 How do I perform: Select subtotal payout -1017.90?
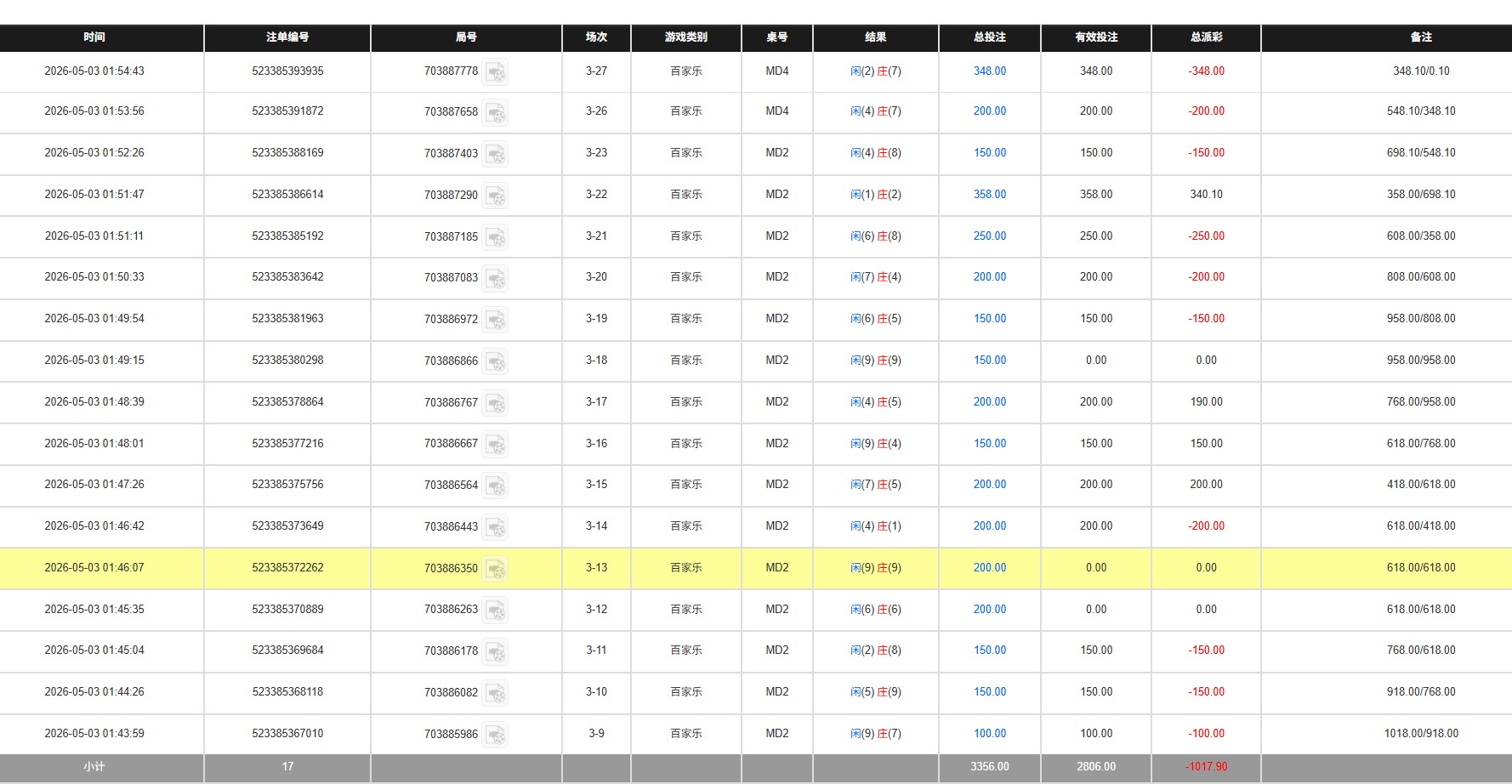tap(1206, 767)
